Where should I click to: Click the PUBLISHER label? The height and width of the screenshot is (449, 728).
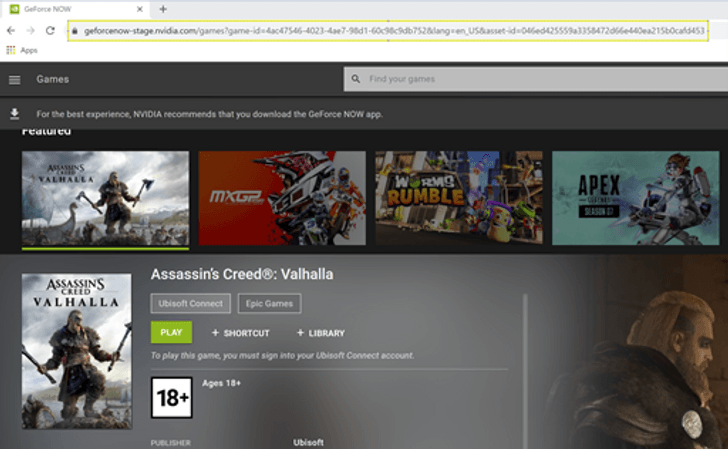pos(170,442)
